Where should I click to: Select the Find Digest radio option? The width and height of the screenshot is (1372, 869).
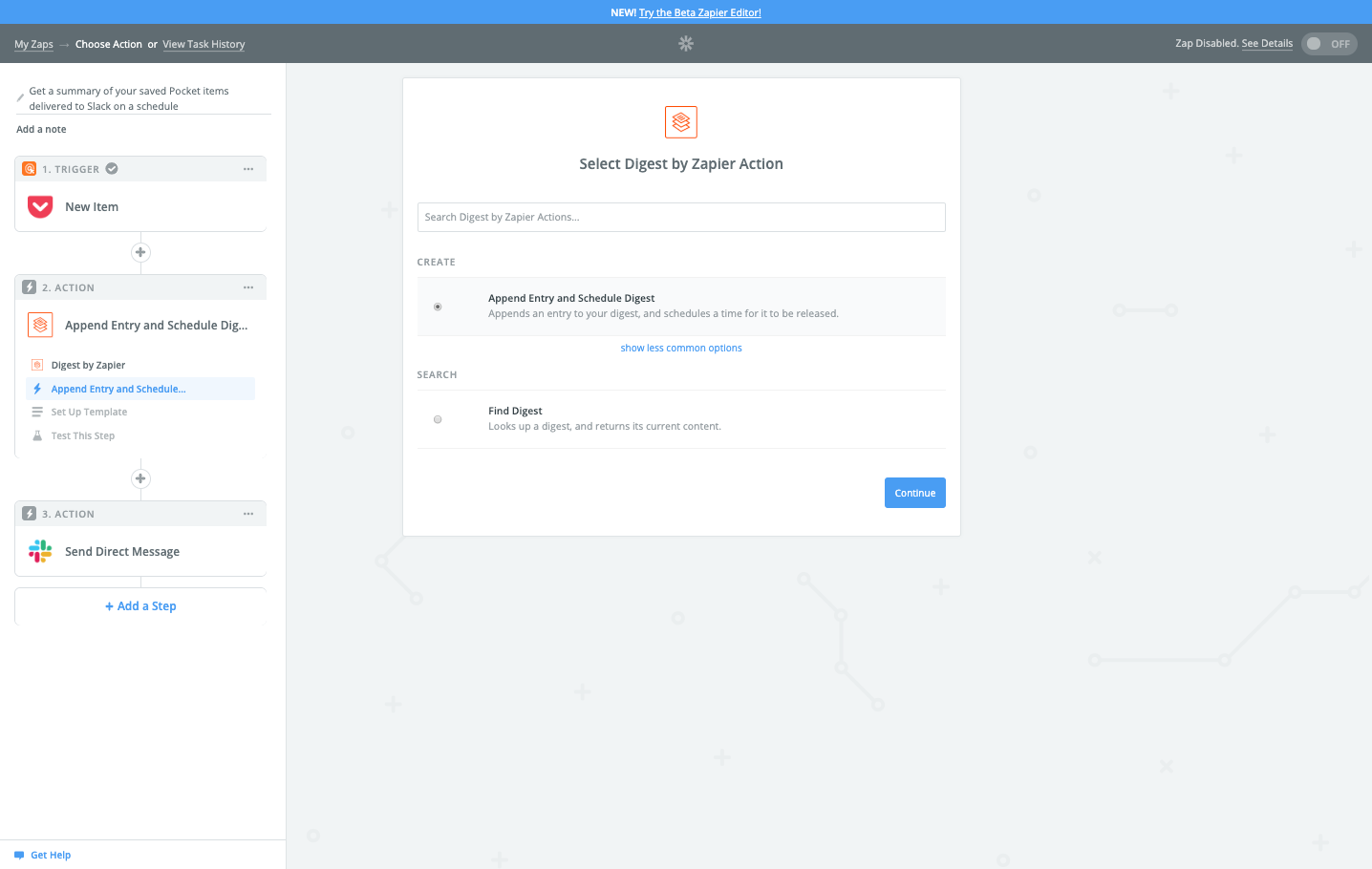[438, 419]
